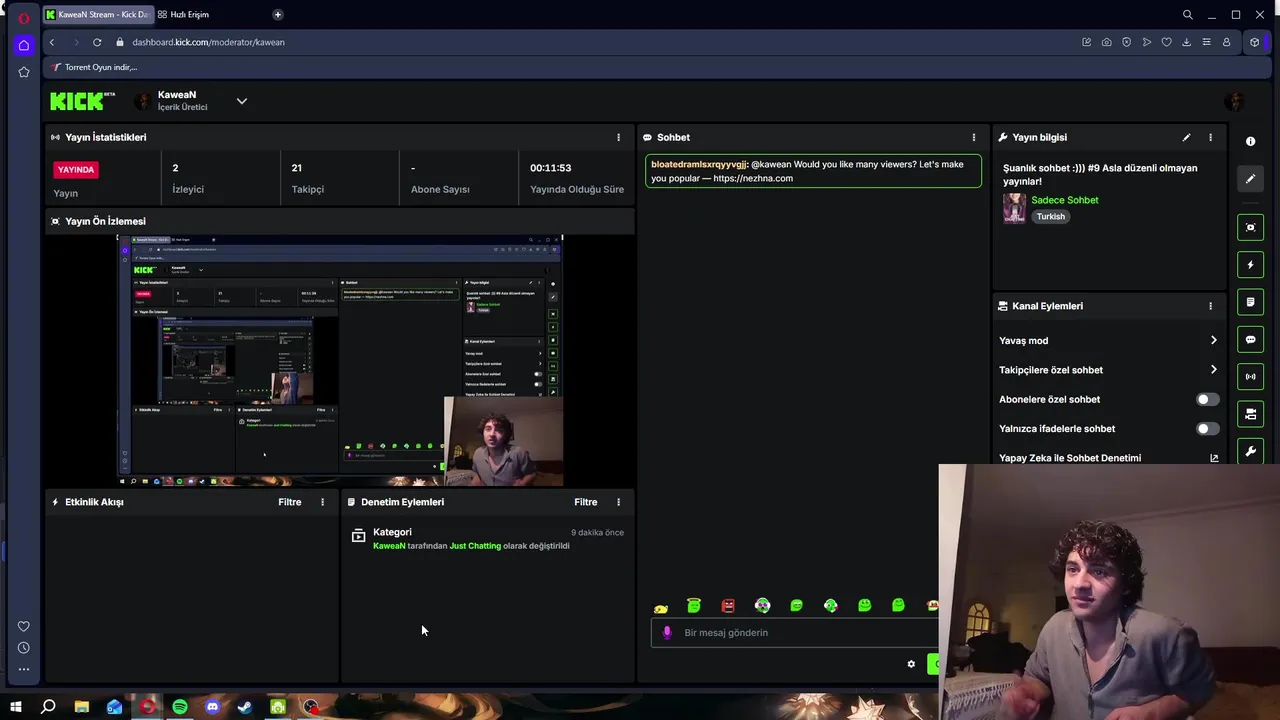This screenshot has height=720, width=1280.
Task: Click the Kick logo
Action: pos(83,101)
